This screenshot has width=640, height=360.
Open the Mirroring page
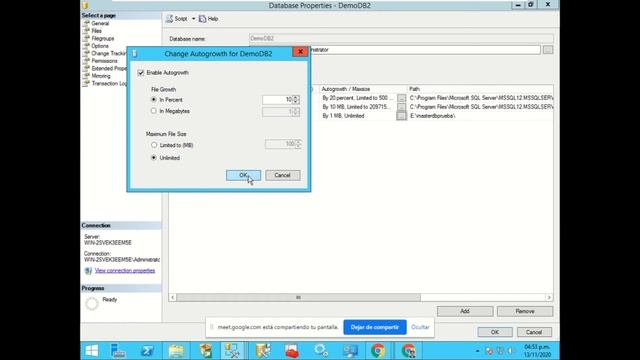[101, 76]
